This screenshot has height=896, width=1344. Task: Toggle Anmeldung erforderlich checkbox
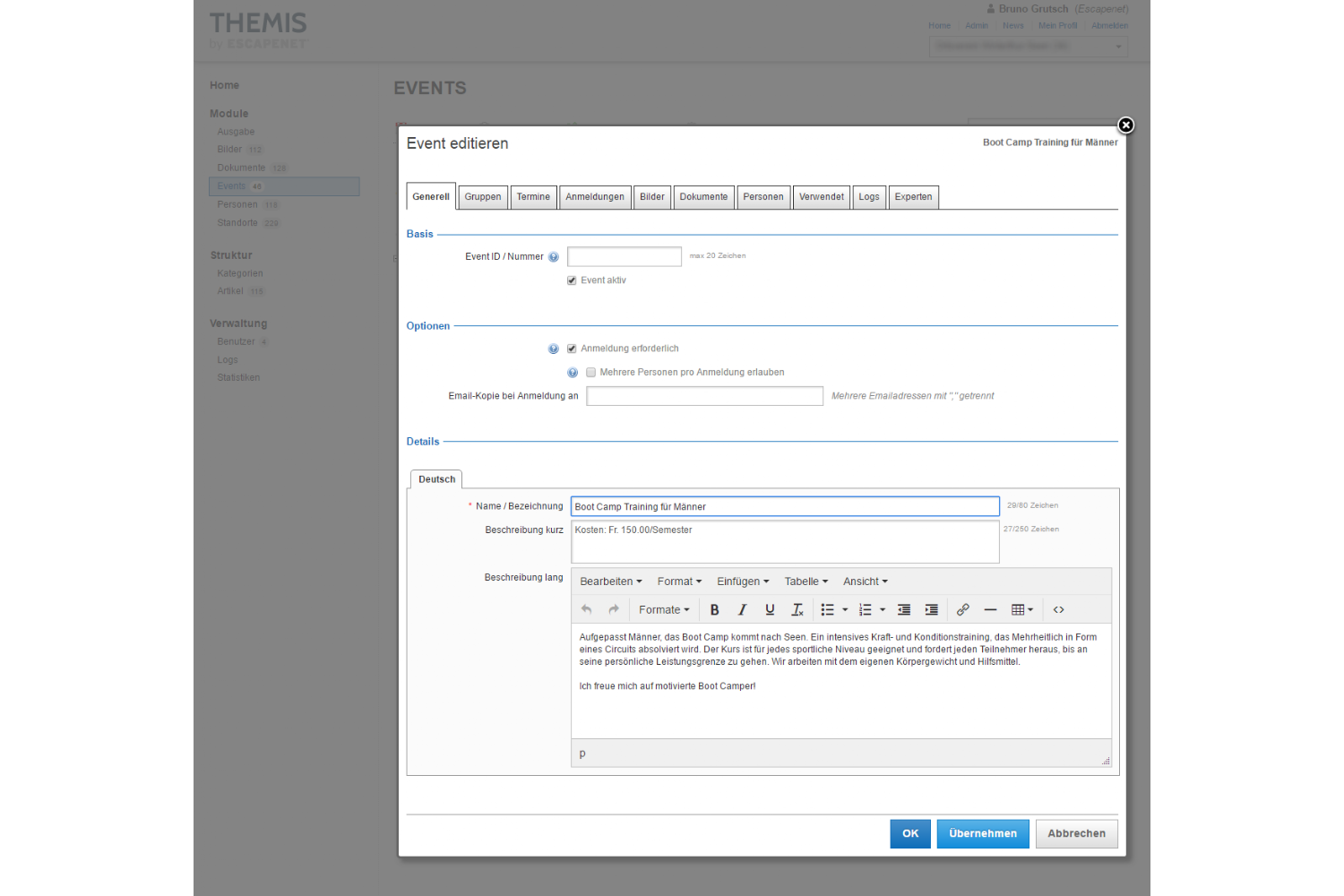coord(572,349)
